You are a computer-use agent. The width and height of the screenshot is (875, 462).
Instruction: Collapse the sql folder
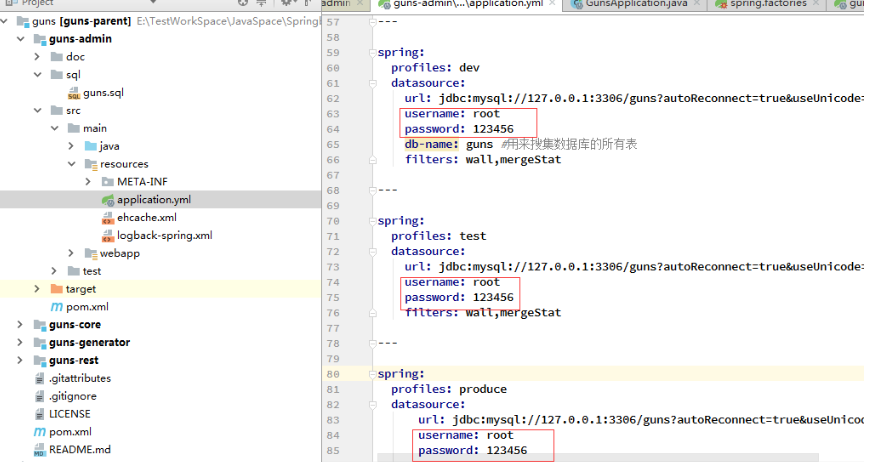click(37, 75)
